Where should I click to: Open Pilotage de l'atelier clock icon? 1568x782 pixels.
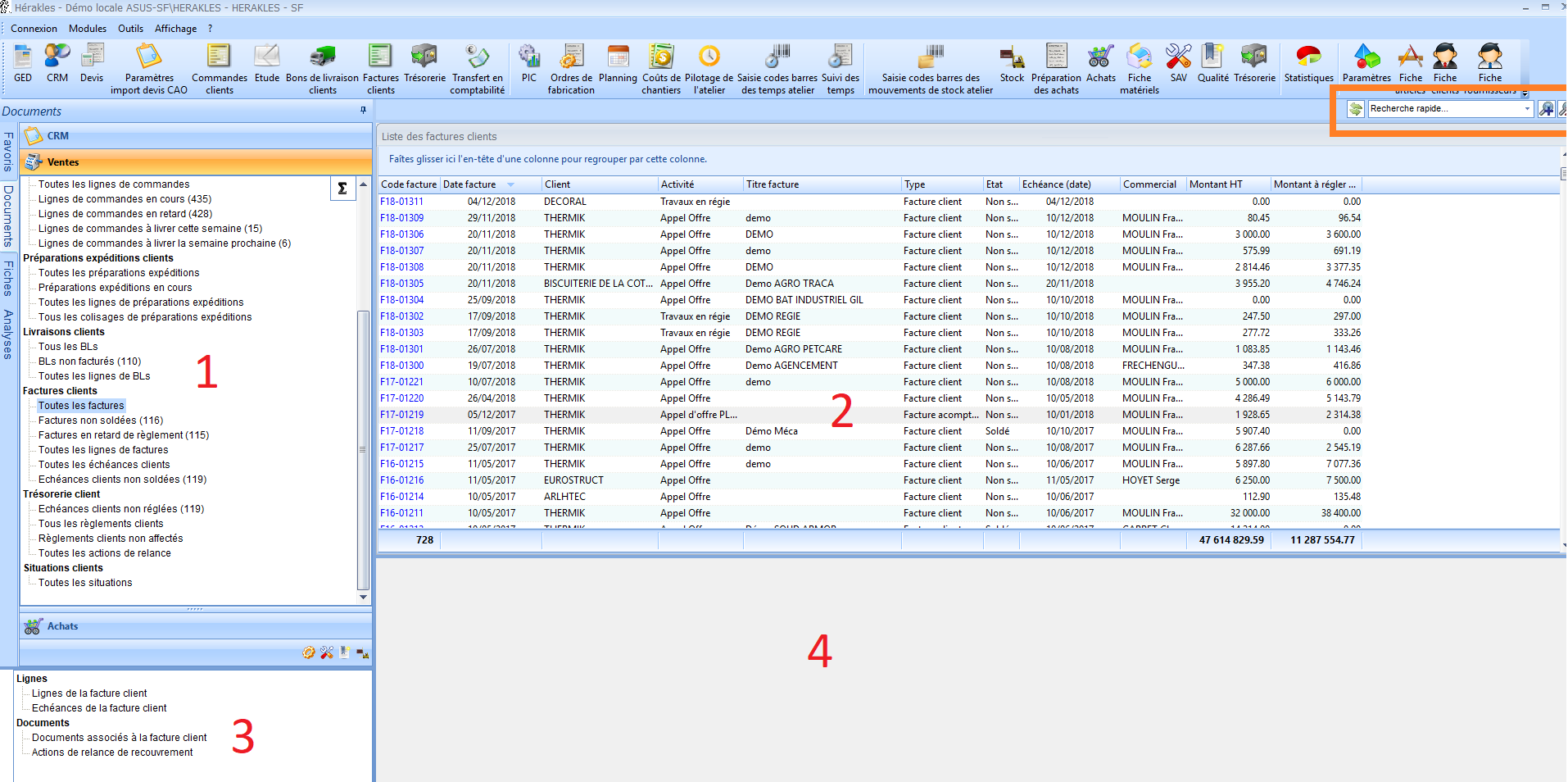tap(709, 57)
